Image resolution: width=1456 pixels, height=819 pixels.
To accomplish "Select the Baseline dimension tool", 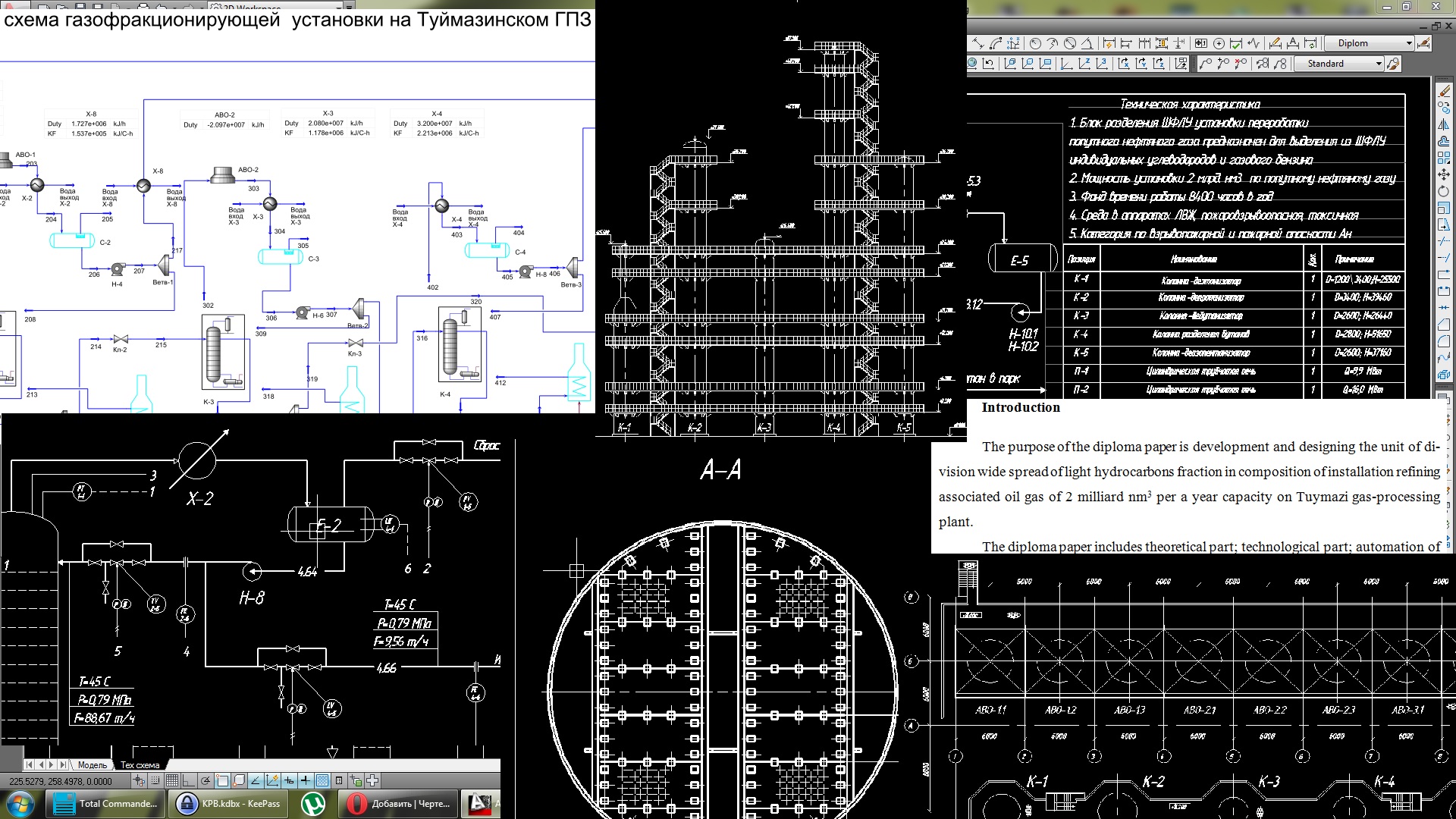I will point(1126,43).
